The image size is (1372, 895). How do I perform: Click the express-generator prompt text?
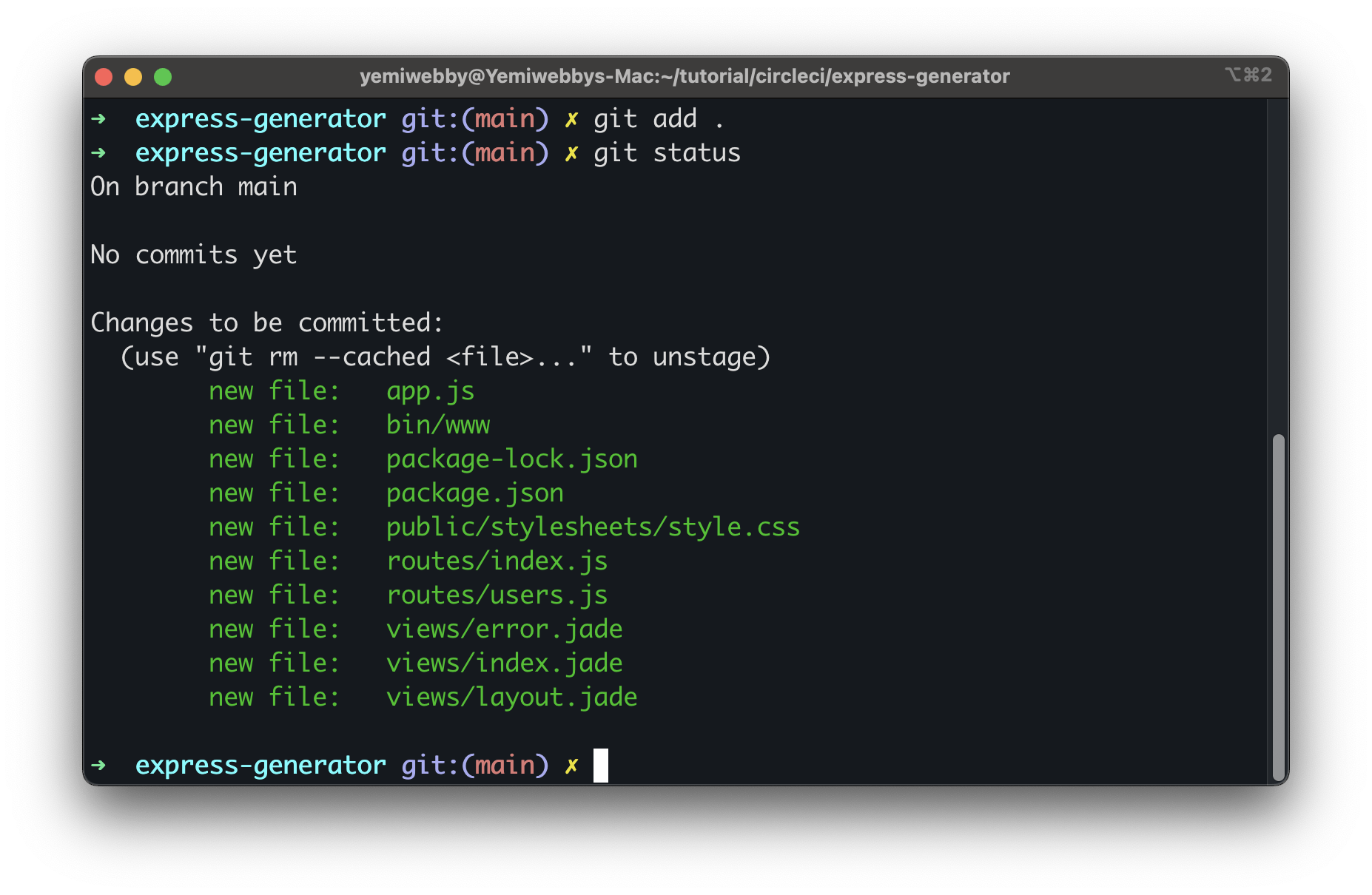pyautogui.click(x=260, y=118)
